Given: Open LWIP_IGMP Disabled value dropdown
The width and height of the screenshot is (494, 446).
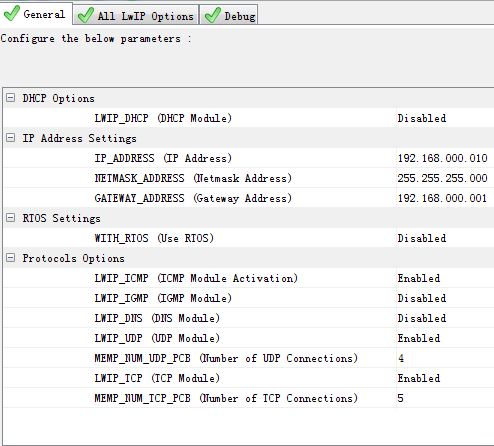Looking at the screenshot, I should (445, 298).
